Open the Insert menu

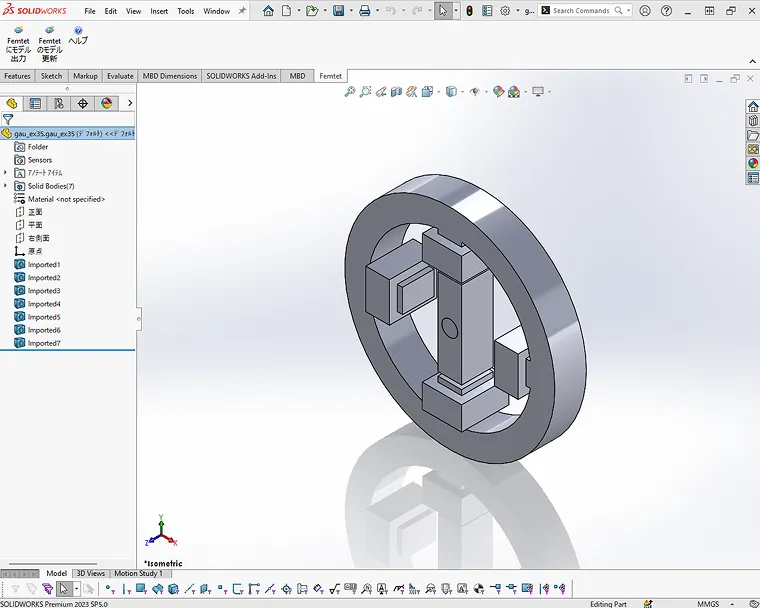point(159,11)
